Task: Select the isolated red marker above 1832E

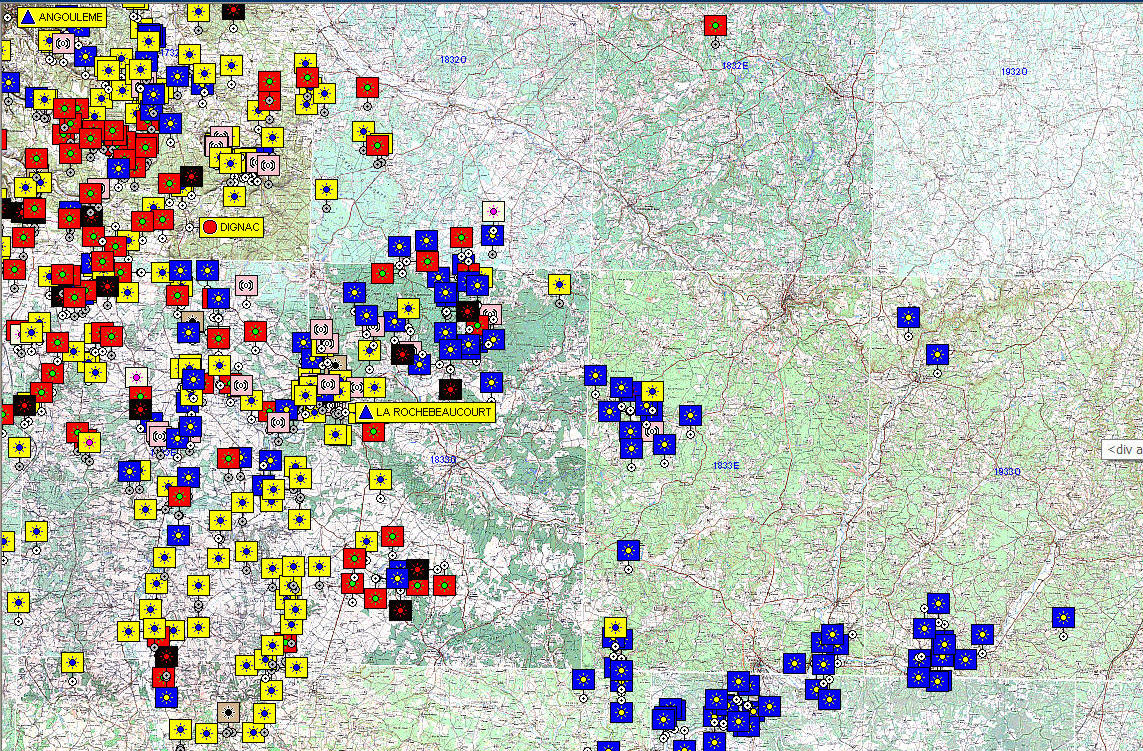Action: [x=714, y=26]
